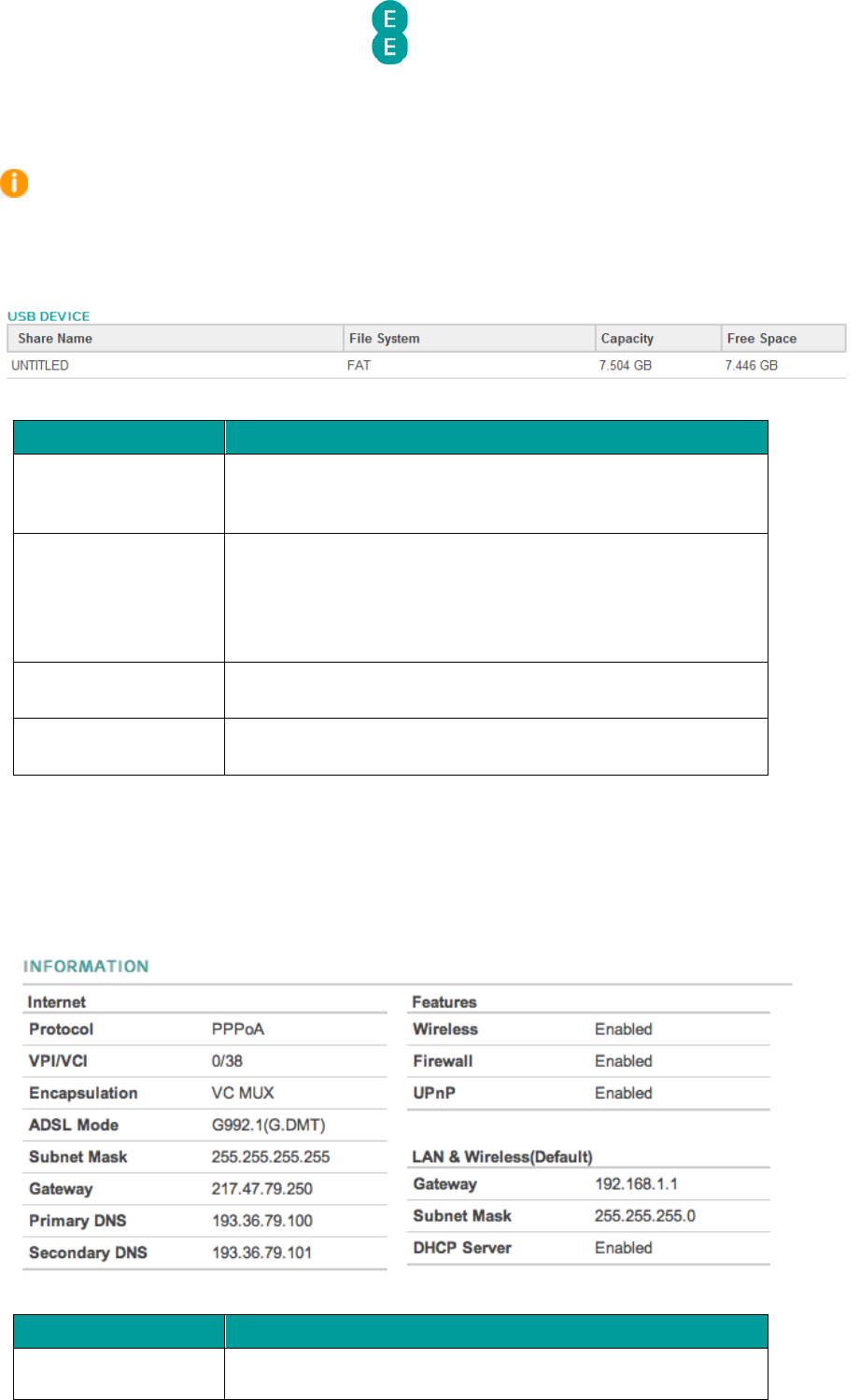
Task: Select the INFORMATION section heading
Action: tap(86, 967)
